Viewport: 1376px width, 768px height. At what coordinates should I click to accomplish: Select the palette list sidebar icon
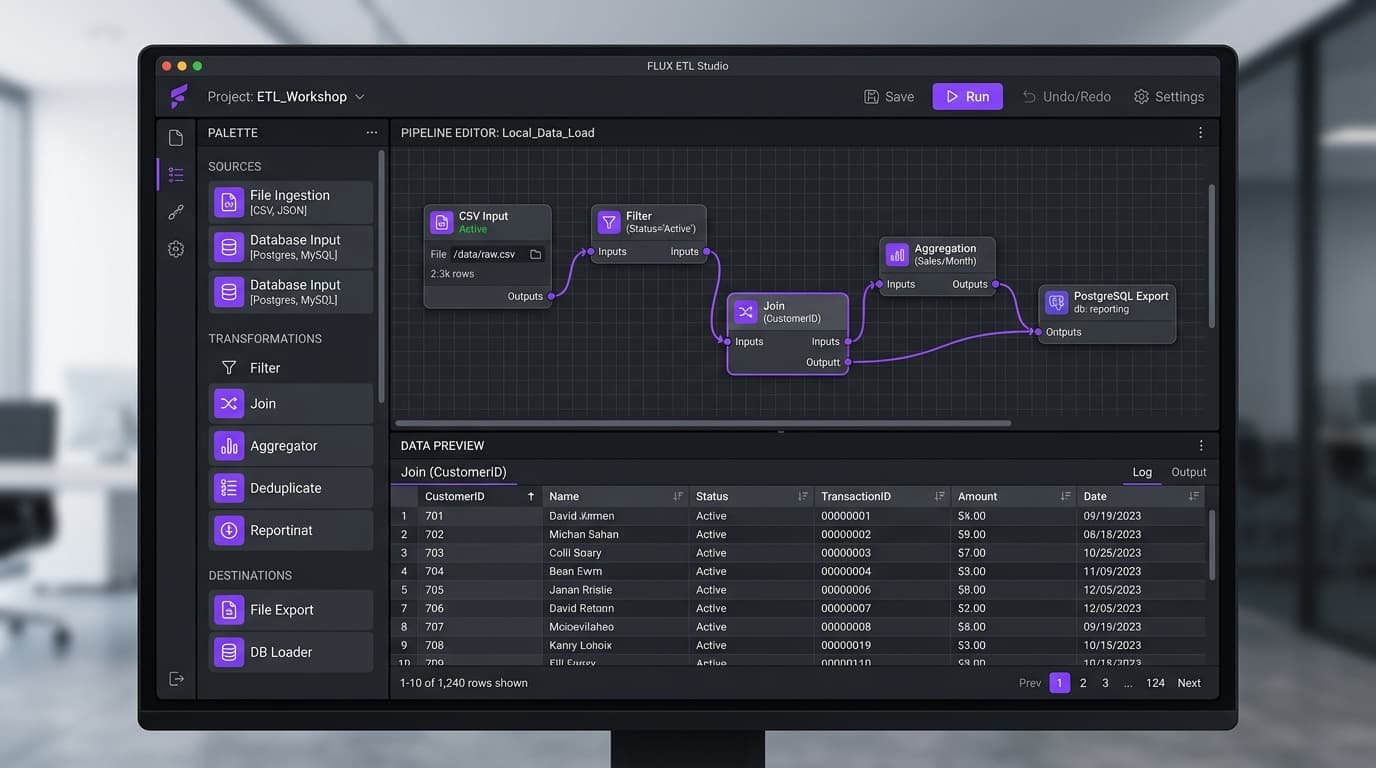click(176, 174)
